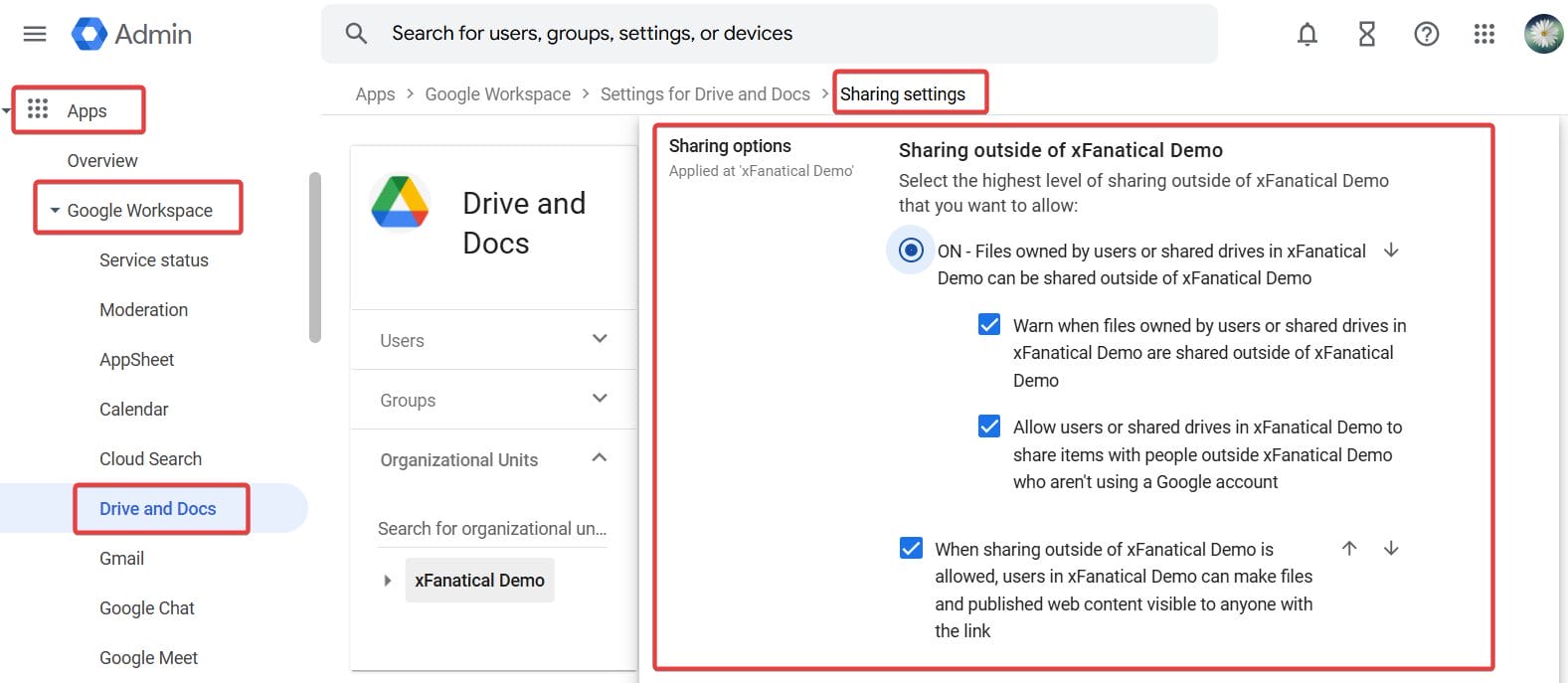Screen dimensions: 1568x683
Task: Open the account profile avatar
Action: tap(1543, 34)
